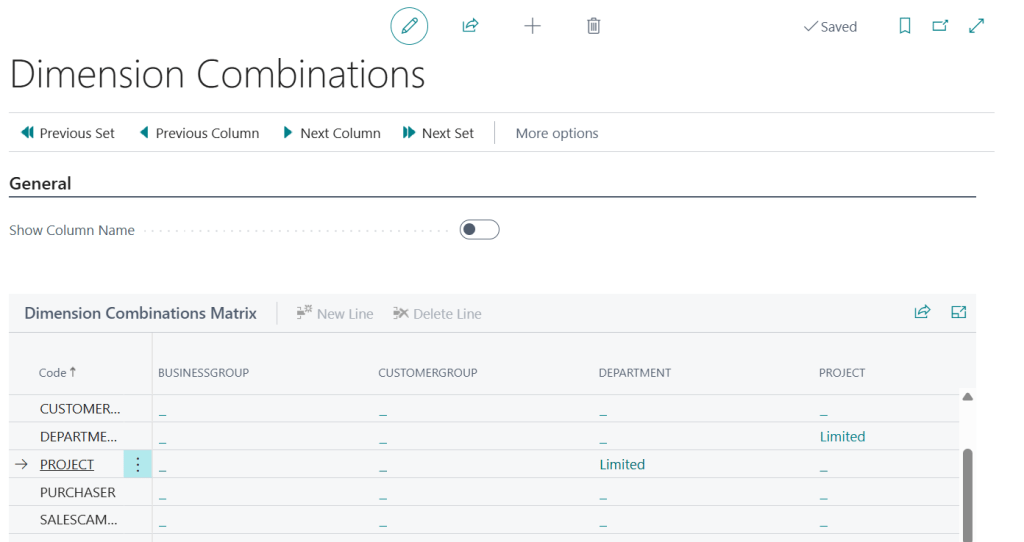This screenshot has height=542, width=1024.
Task: Collapse the General section header
Action: coord(40,183)
